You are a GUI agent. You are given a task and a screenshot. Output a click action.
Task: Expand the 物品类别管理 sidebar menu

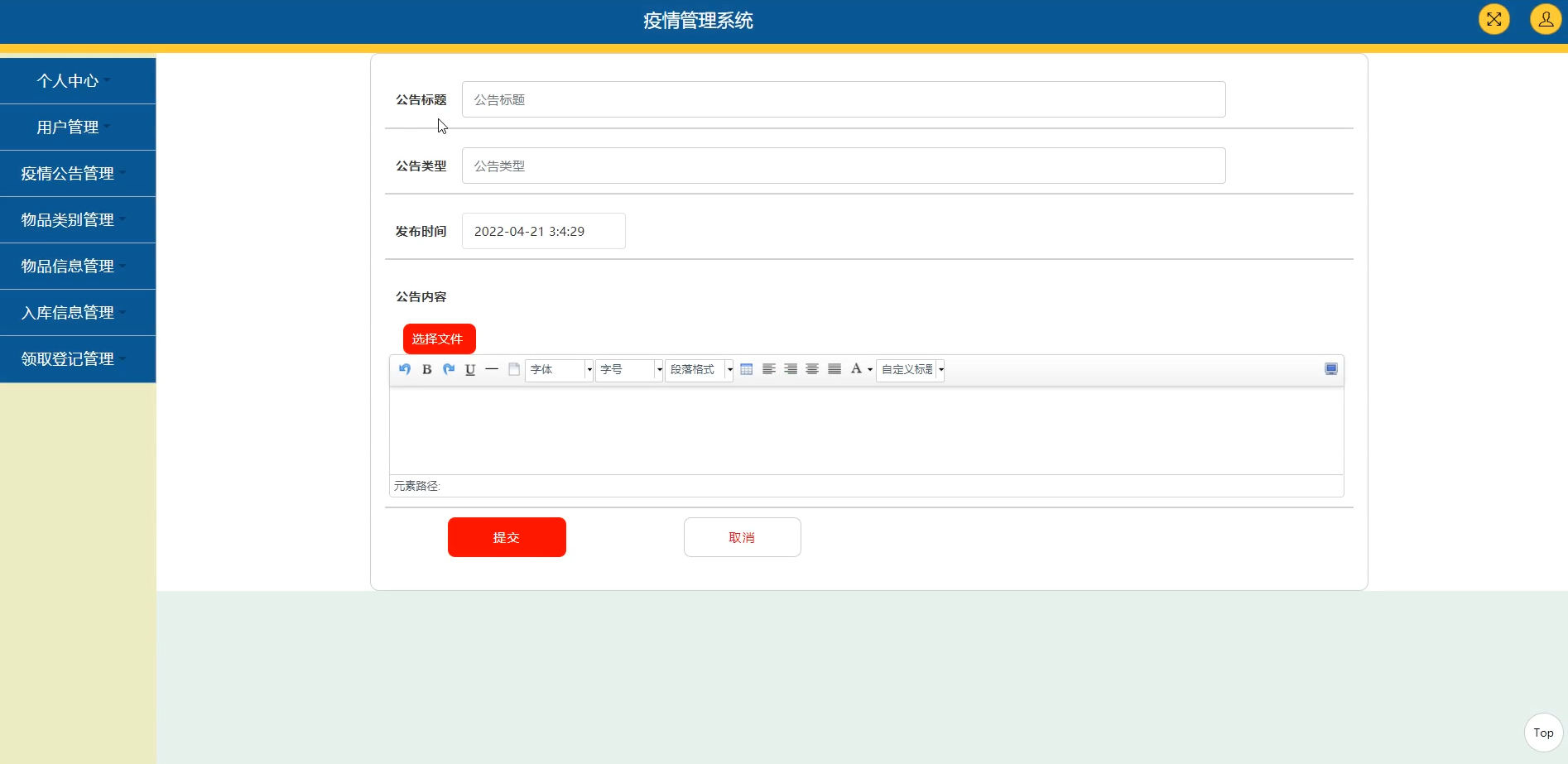(78, 220)
